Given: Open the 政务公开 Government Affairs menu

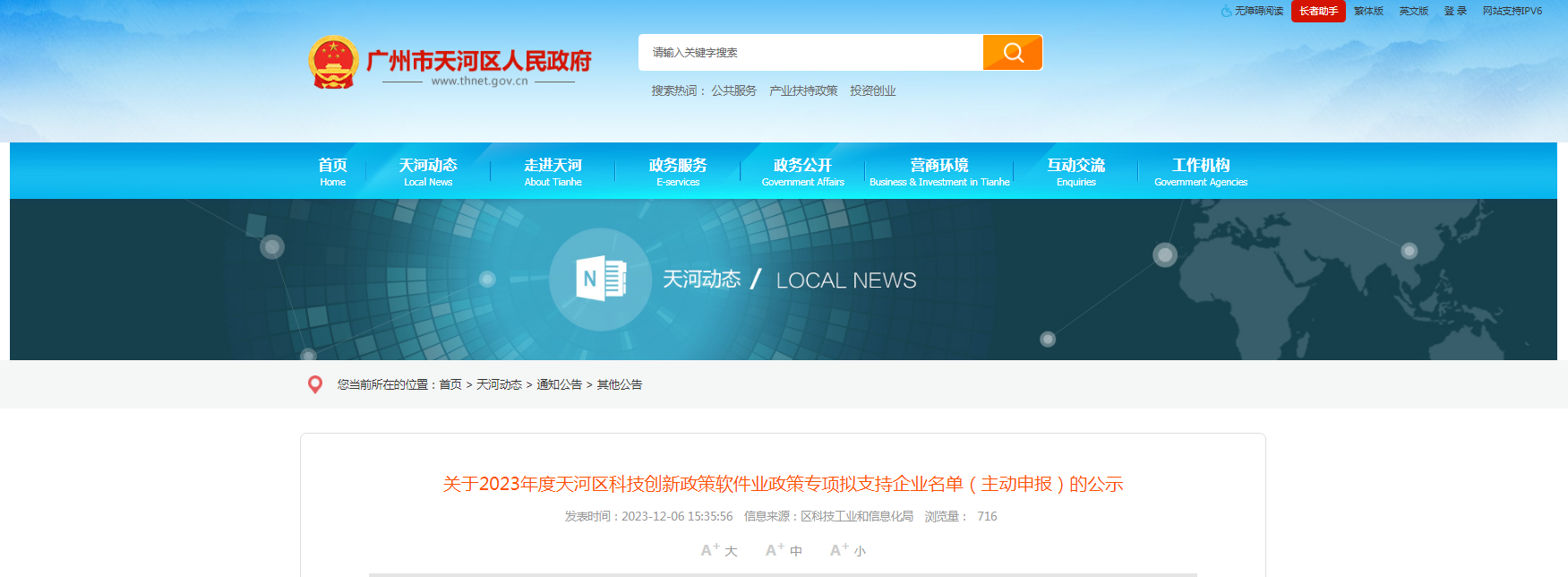Looking at the screenshot, I should (x=802, y=171).
